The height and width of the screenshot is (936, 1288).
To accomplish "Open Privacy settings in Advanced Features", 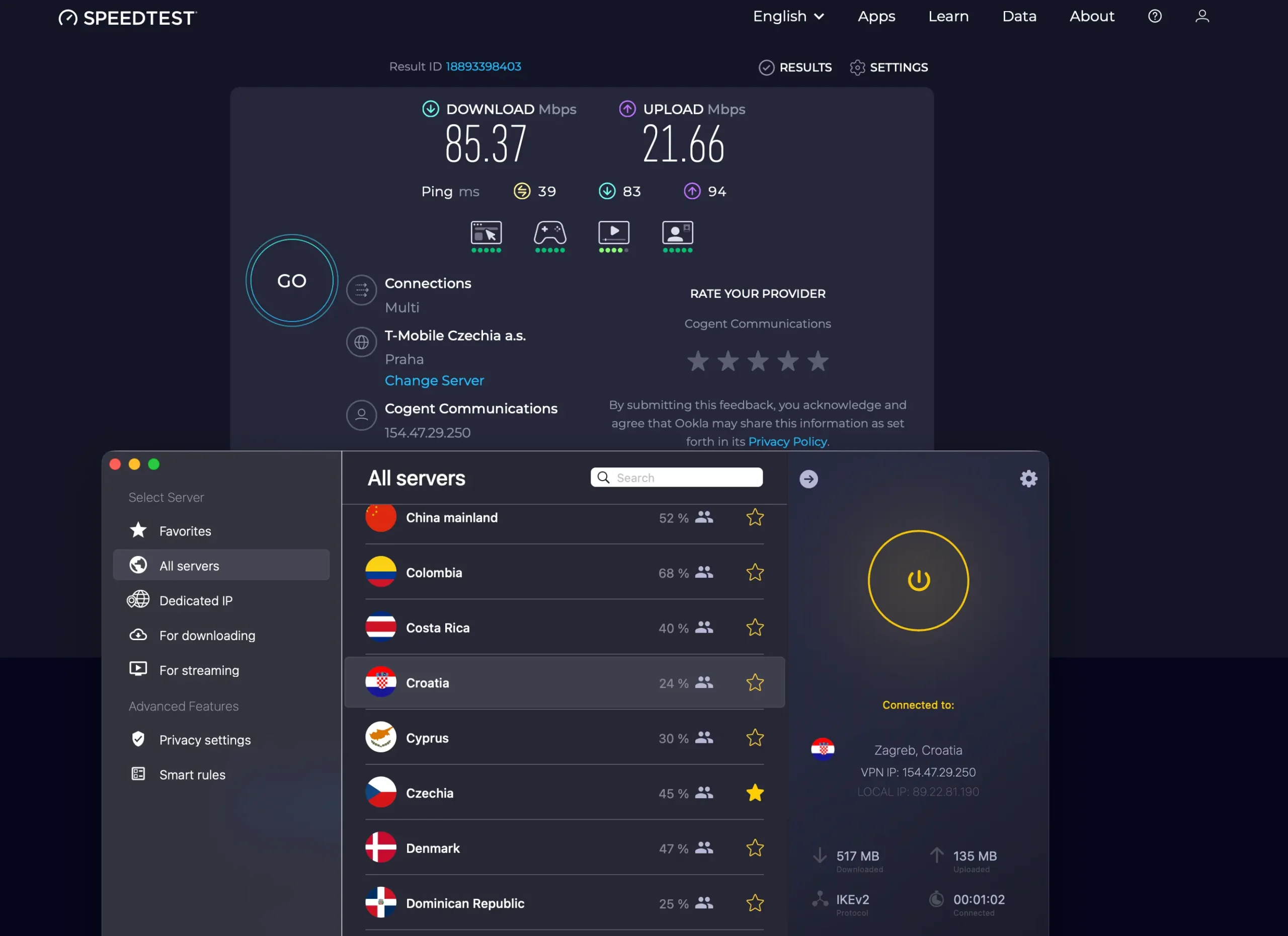I will [x=204, y=740].
